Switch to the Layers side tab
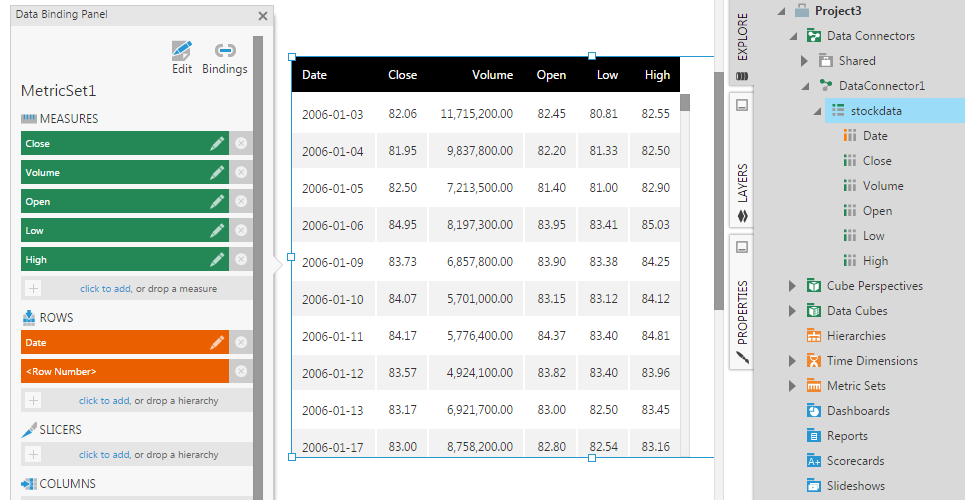 click(x=741, y=185)
